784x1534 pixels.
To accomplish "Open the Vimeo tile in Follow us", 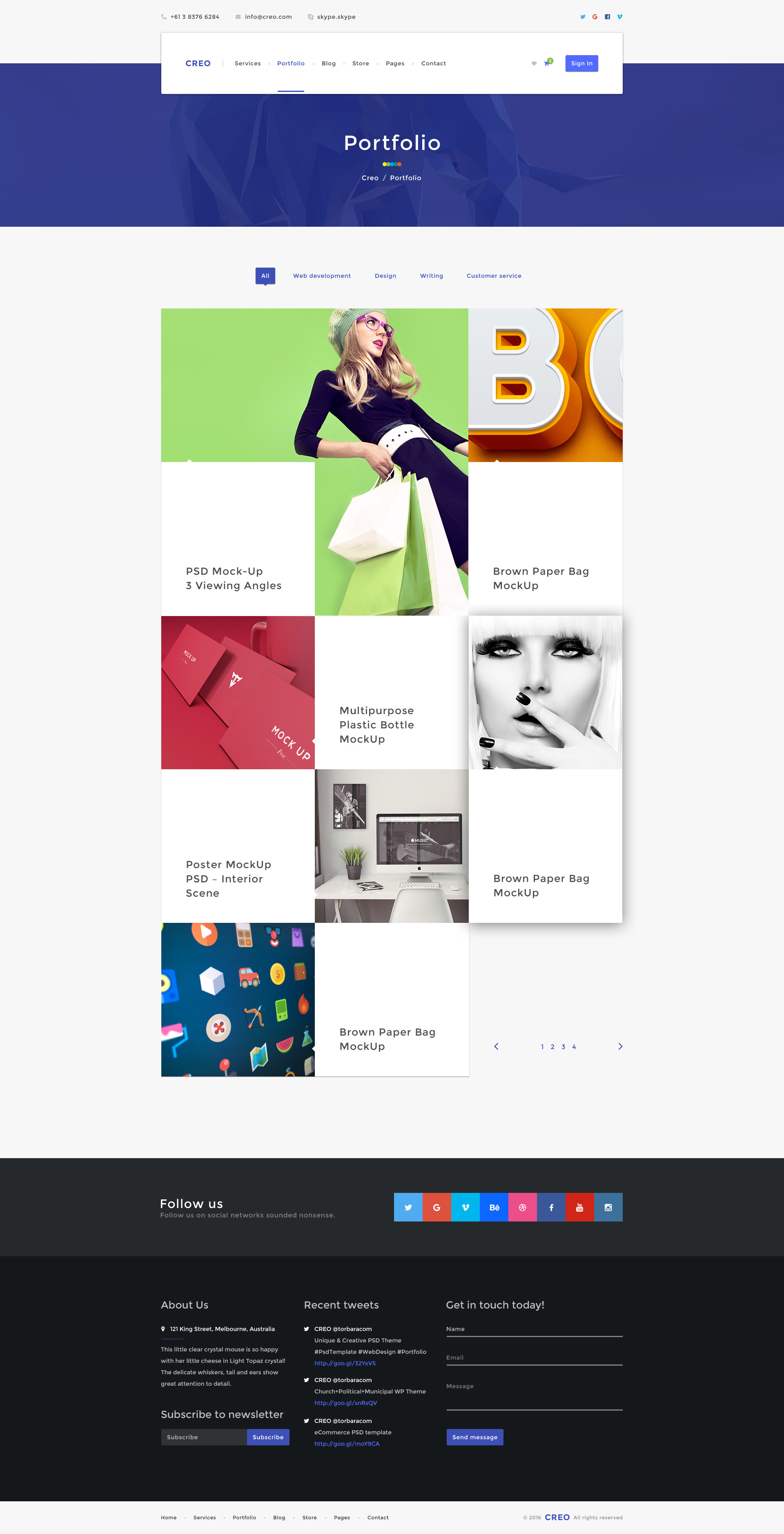I will coord(465,1207).
